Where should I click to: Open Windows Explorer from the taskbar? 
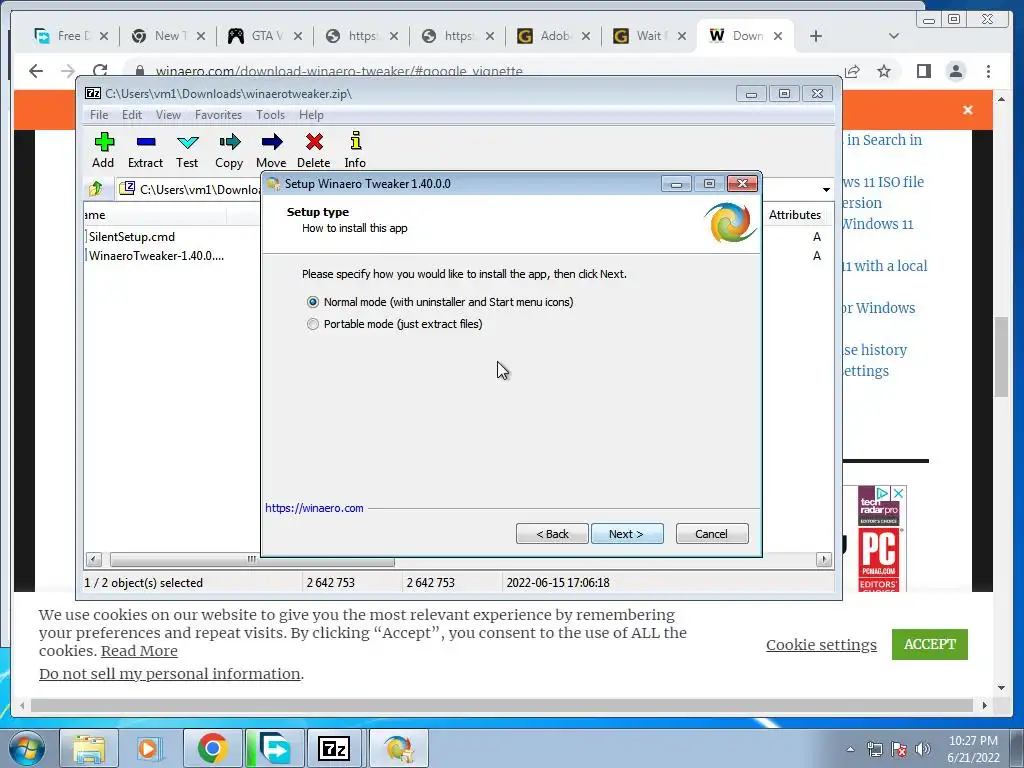(89, 748)
